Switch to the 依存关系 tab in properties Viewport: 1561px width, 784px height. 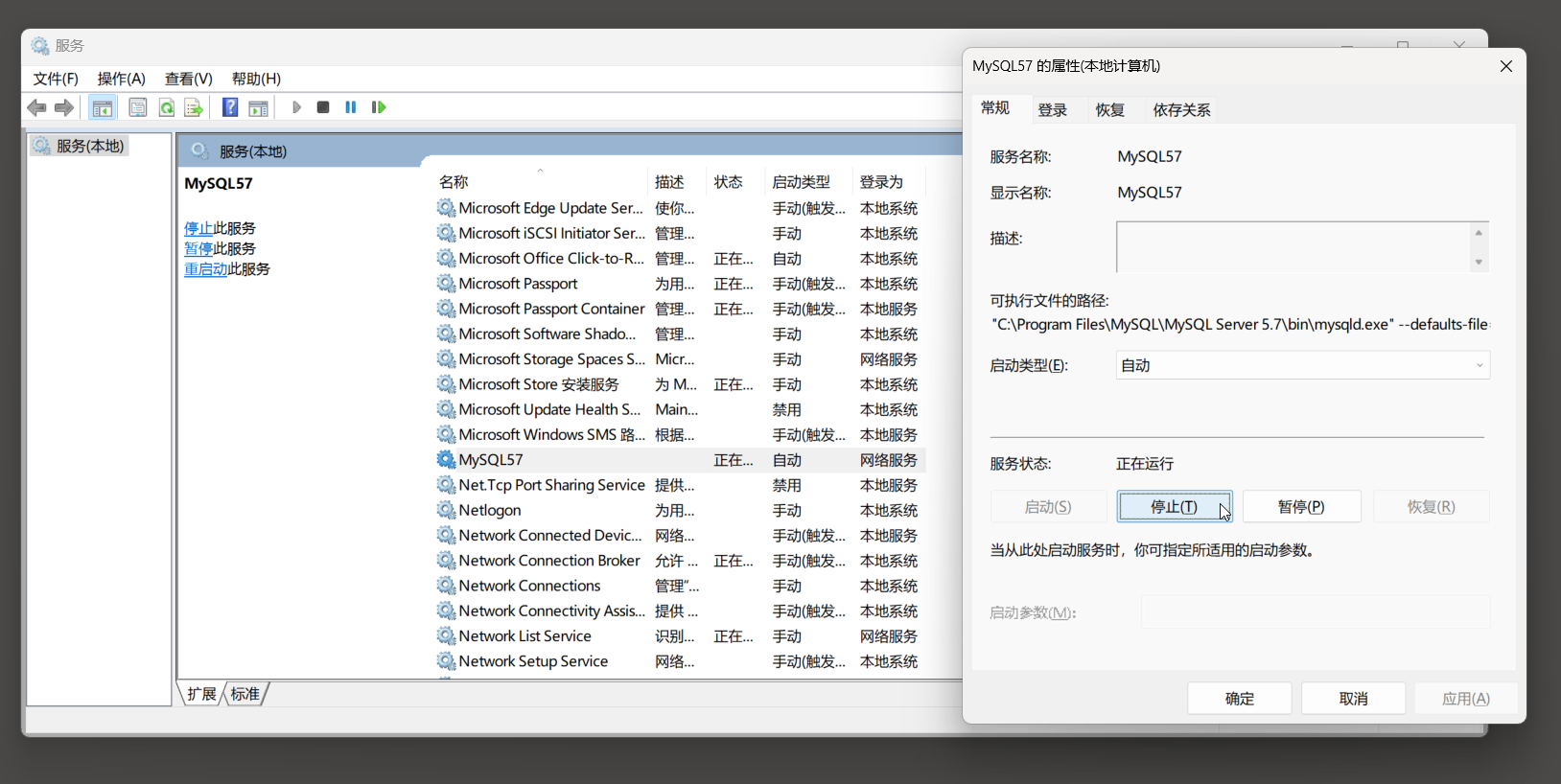coord(1181,110)
